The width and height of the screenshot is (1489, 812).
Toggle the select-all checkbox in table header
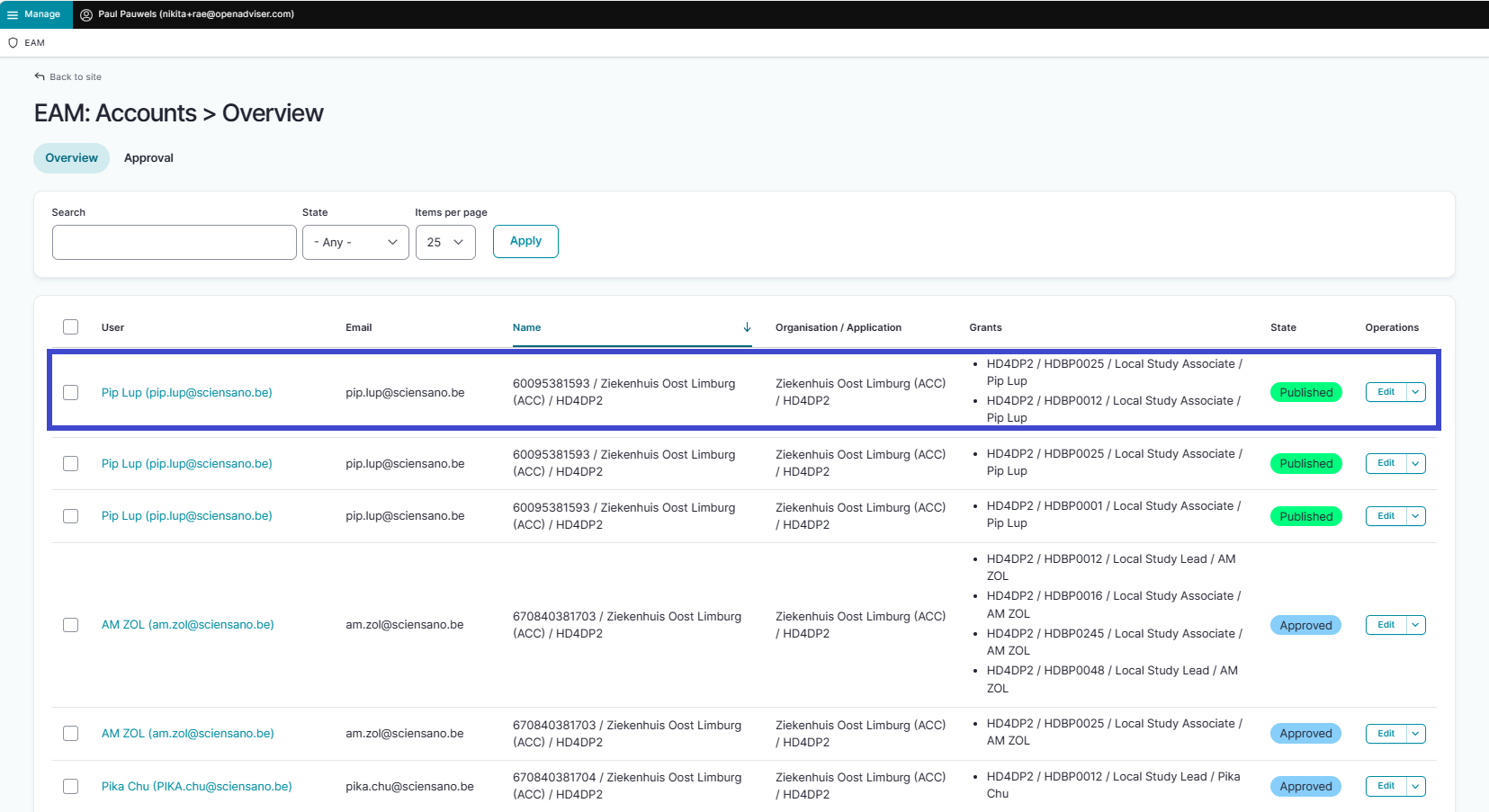(70, 327)
